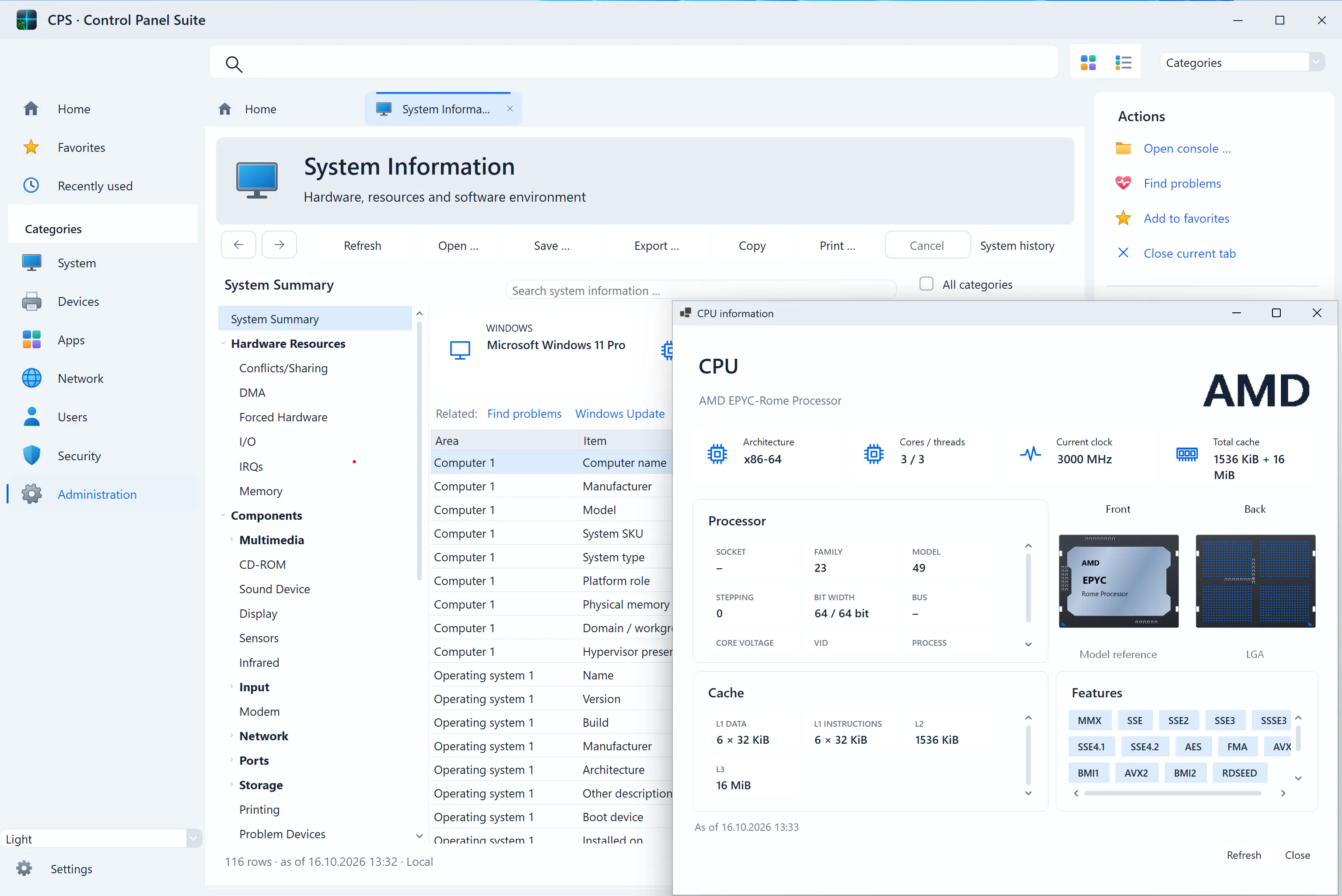This screenshot has width=1342, height=896.
Task: Select System Summary in the tree
Action: (315, 319)
